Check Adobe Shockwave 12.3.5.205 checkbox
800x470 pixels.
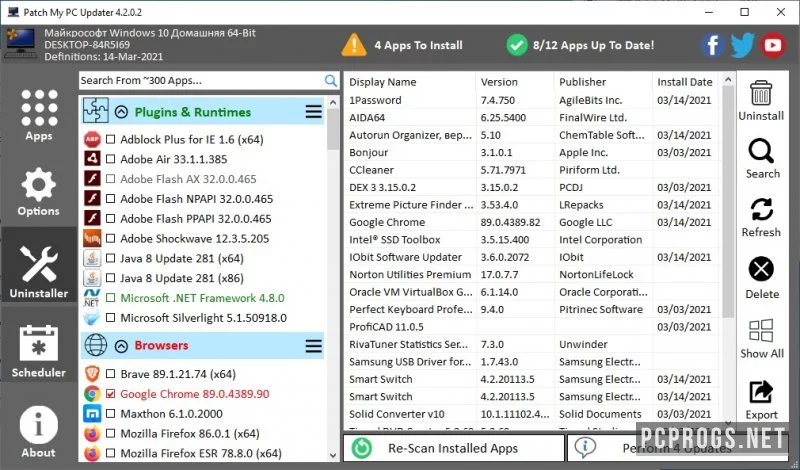pos(110,238)
